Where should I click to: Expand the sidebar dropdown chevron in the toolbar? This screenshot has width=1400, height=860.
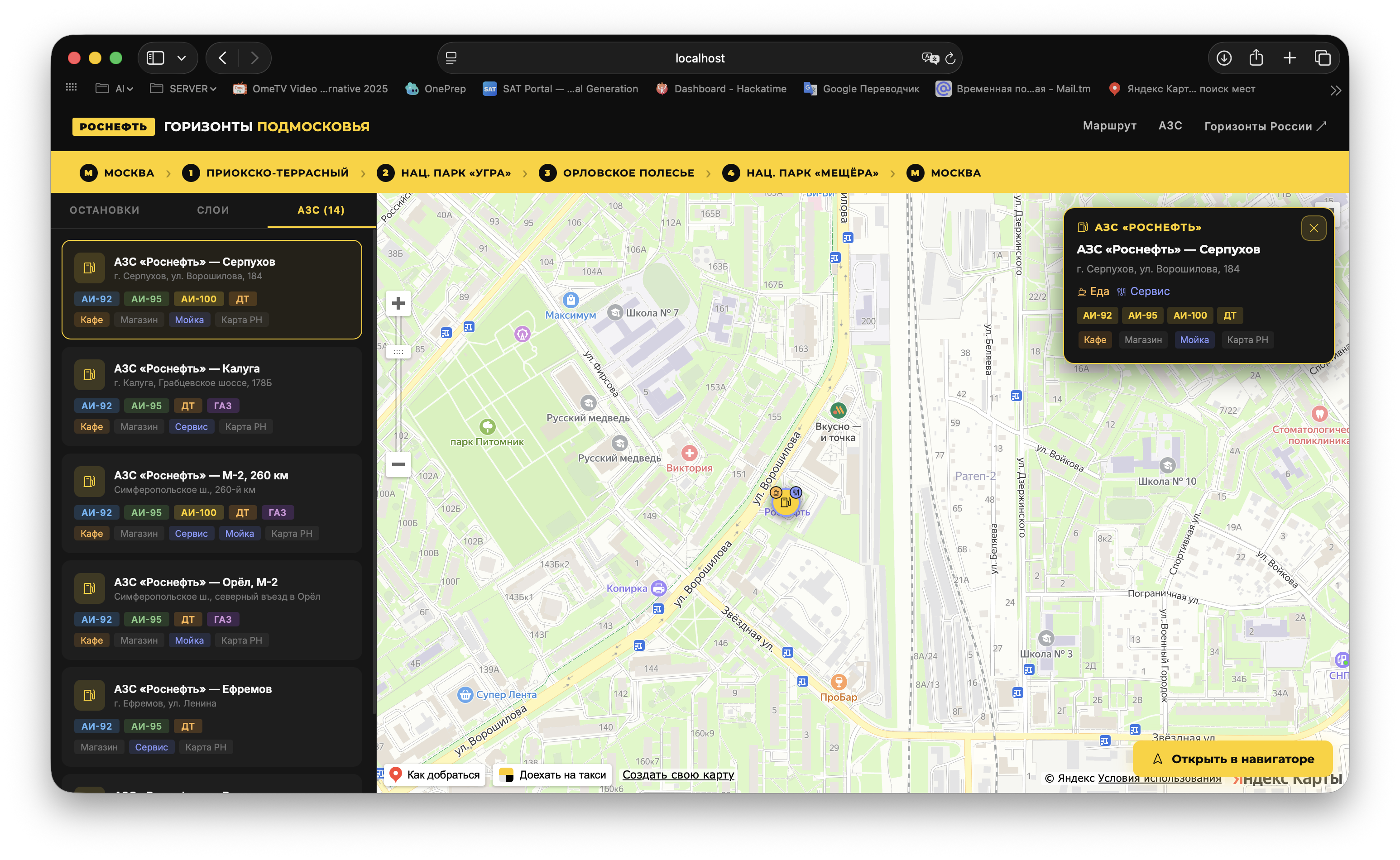tap(182, 58)
